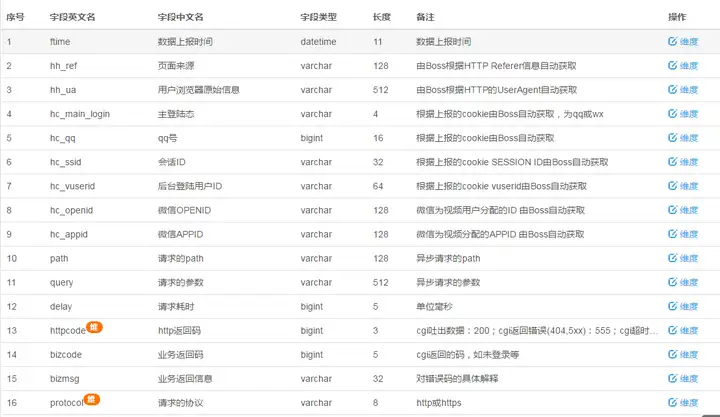Viewport: 720px width, 417px height.
Task: Click the http或https remark cell
Action: point(439,403)
